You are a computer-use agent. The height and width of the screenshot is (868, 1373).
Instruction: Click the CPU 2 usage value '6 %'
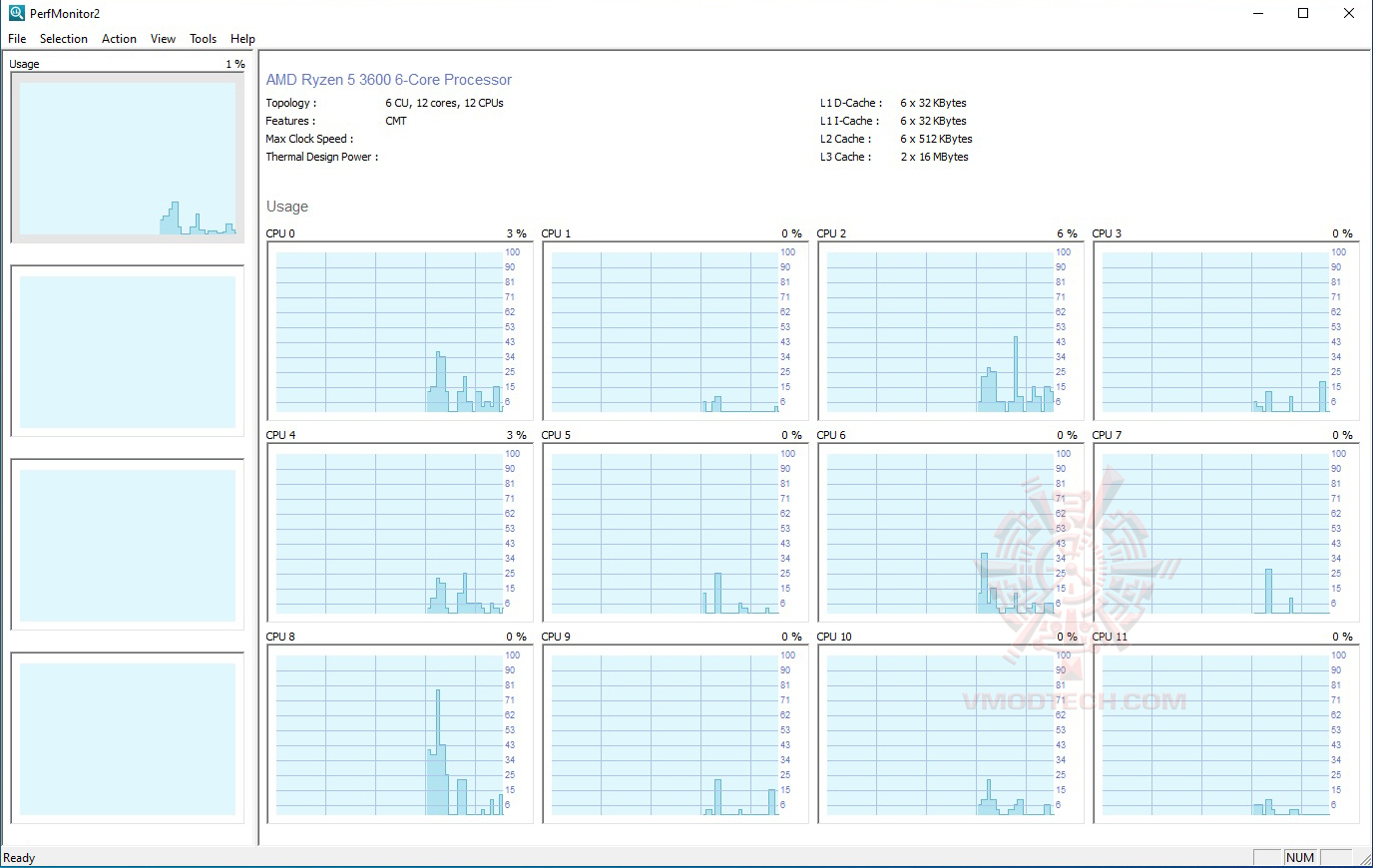(1067, 233)
